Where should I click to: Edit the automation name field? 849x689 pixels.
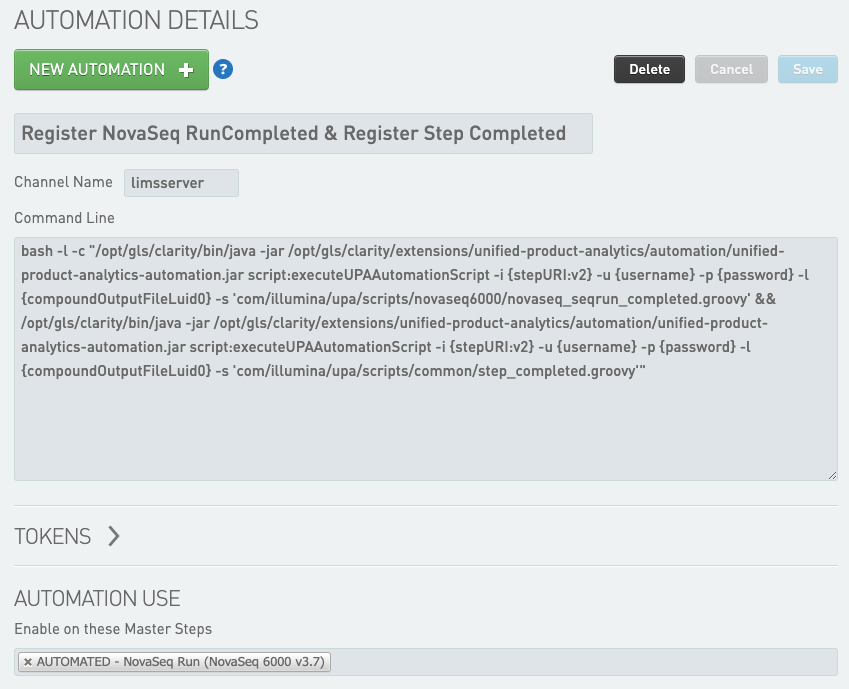(303, 133)
